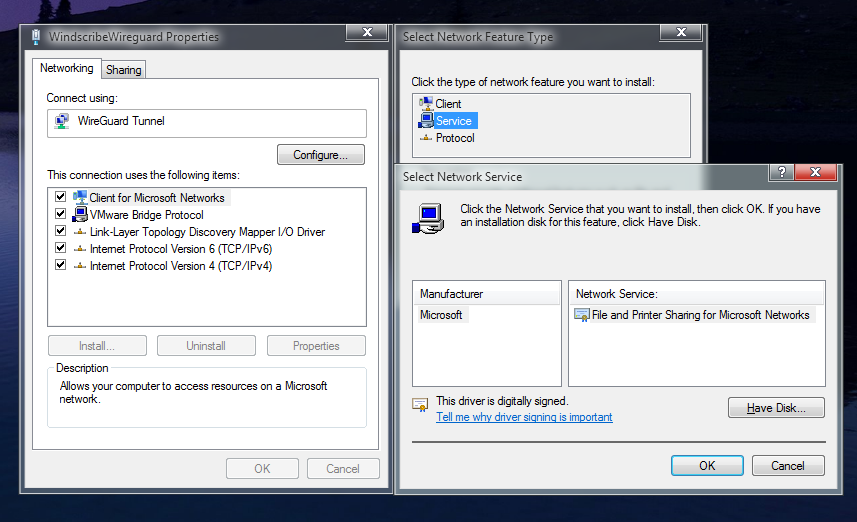Click the WireGuard Tunnel adapter icon
Viewport: 857px width, 522px height.
[62, 122]
